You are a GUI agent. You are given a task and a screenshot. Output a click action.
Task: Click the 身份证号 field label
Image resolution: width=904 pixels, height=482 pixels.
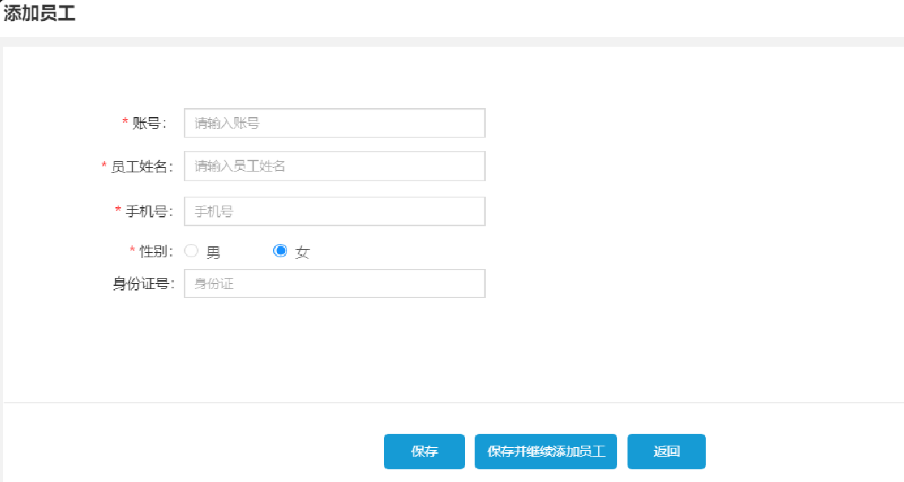pyautogui.click(x=143, y=284)
